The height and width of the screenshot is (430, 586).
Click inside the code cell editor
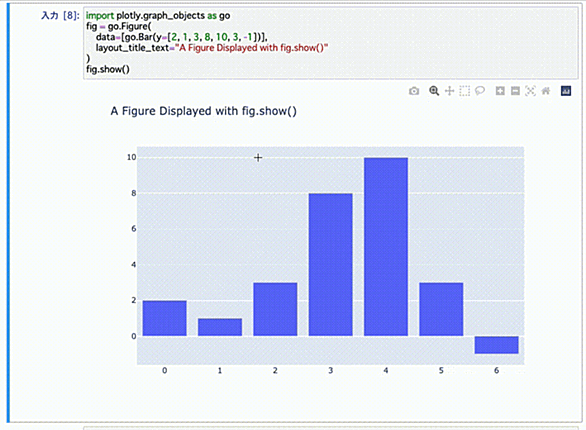click(331, 43)
